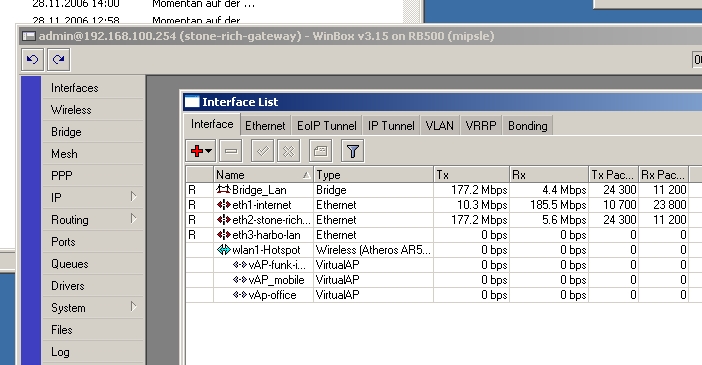702x365 pixels.
Task: Expand the IP submenu arrow
Action: [133, 197]
